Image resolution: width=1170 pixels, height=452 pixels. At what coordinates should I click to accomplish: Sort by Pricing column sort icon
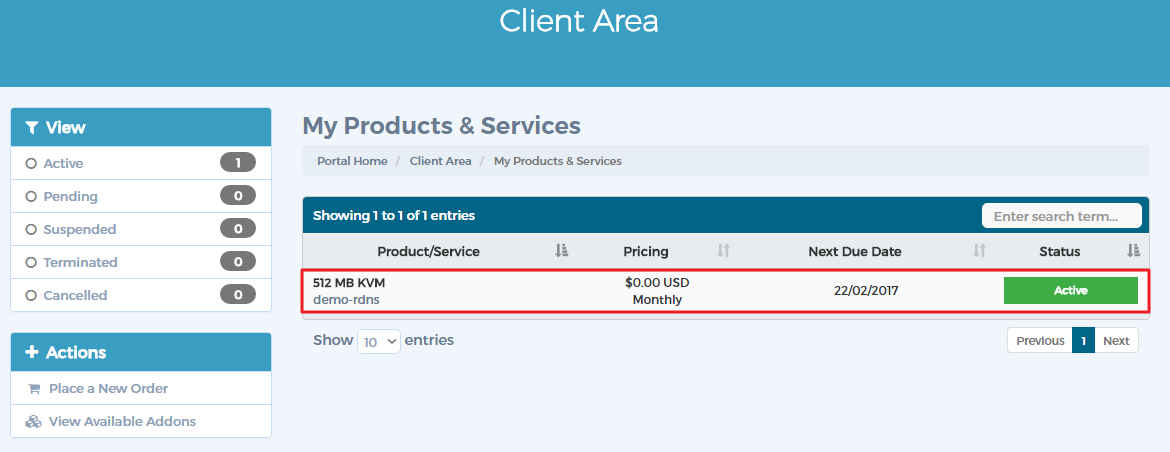tap(723, 251)
